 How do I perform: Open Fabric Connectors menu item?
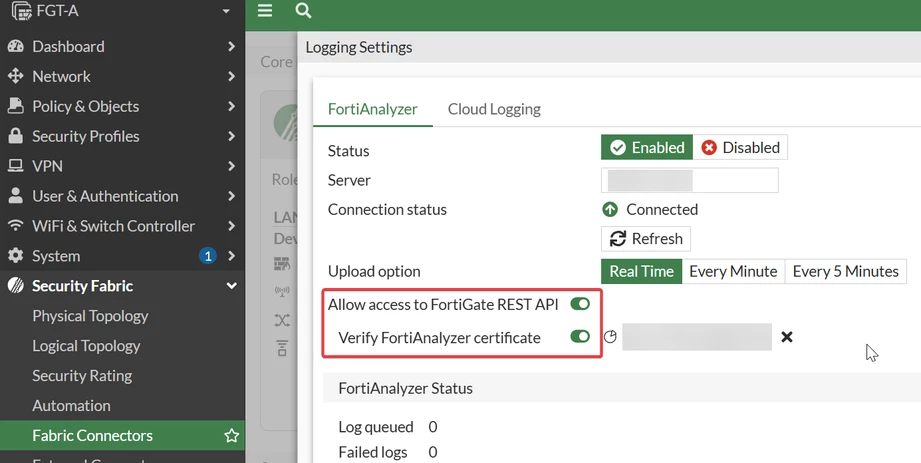(x=122, y=435)
